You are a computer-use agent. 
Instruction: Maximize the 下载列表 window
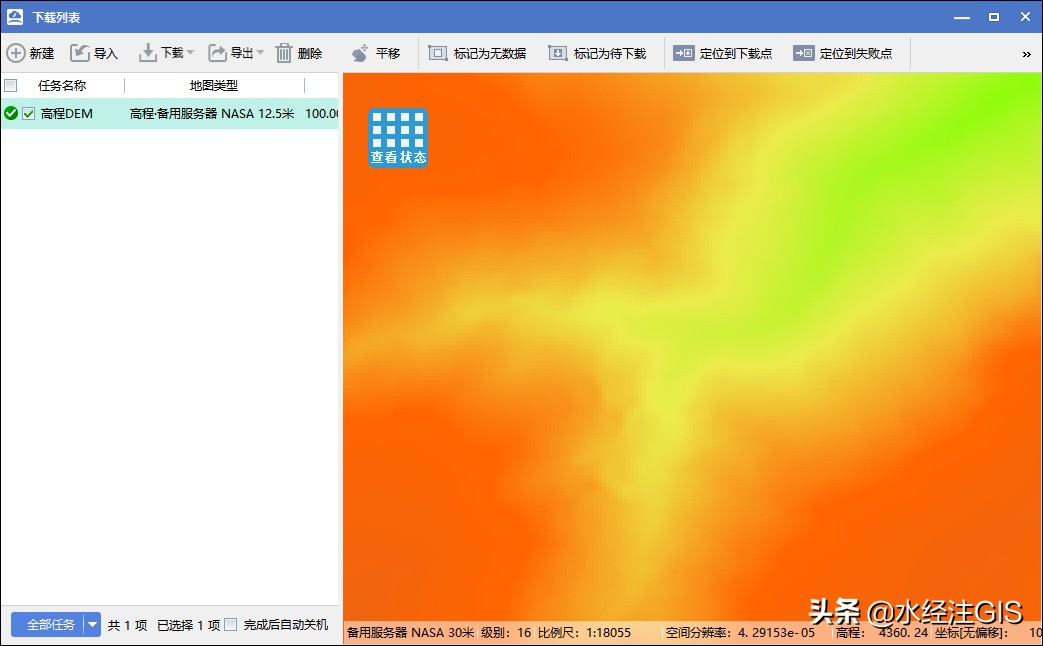994,17
